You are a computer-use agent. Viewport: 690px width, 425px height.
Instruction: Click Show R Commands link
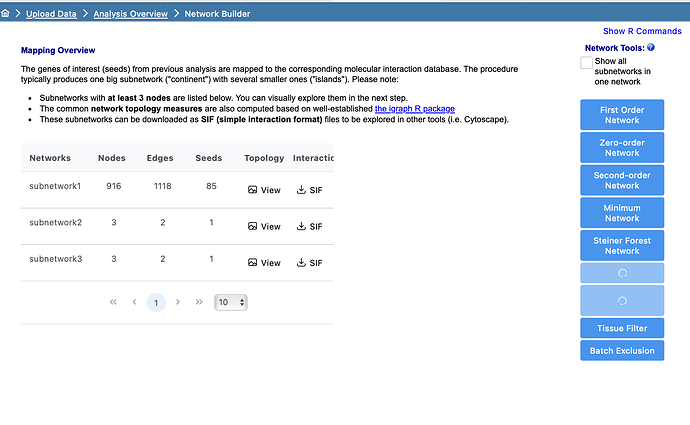[642, 31]
